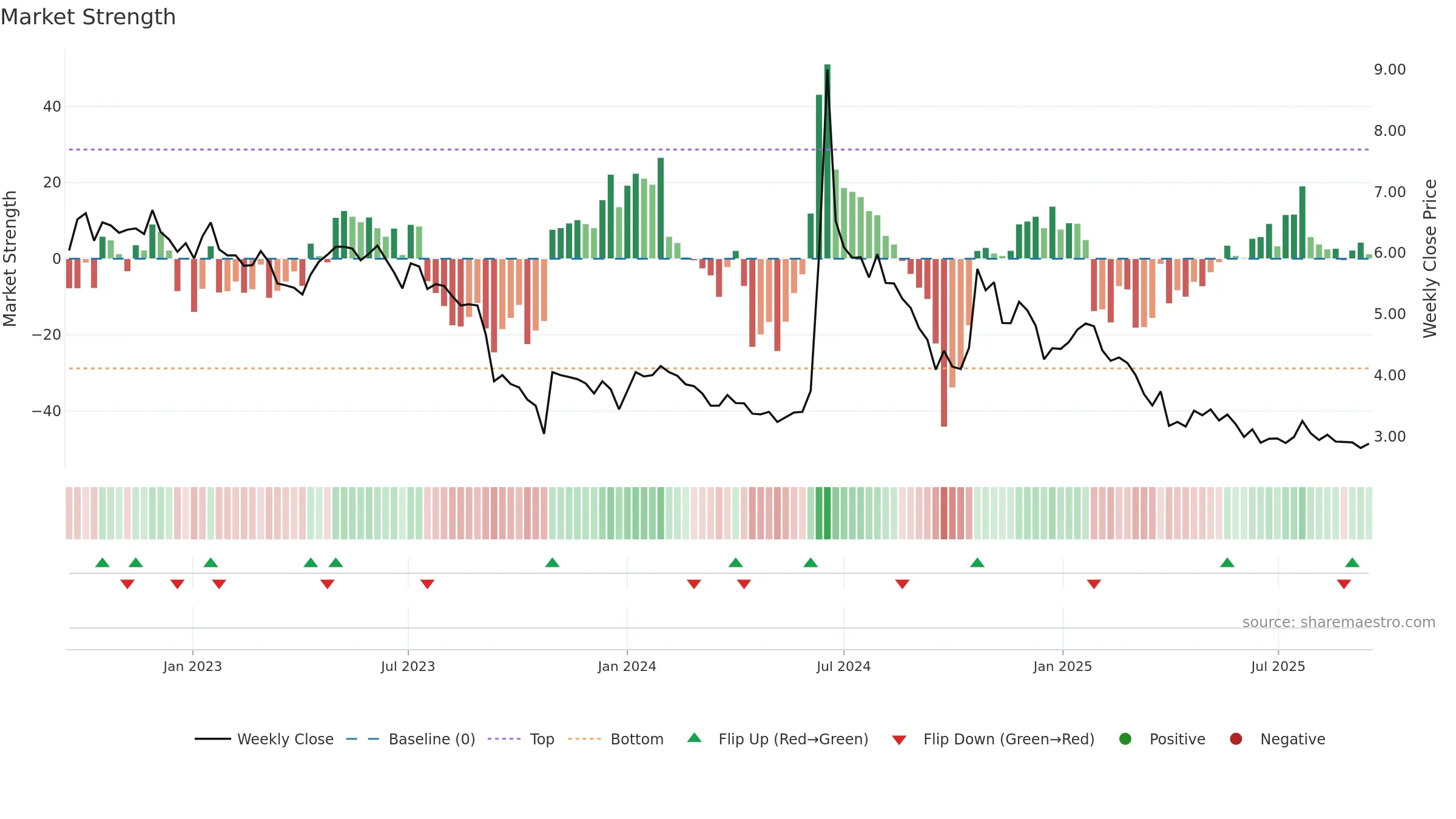Click the purple dotted Top sample in legend
1456x819 pixels.
click(x=504, y=739)
